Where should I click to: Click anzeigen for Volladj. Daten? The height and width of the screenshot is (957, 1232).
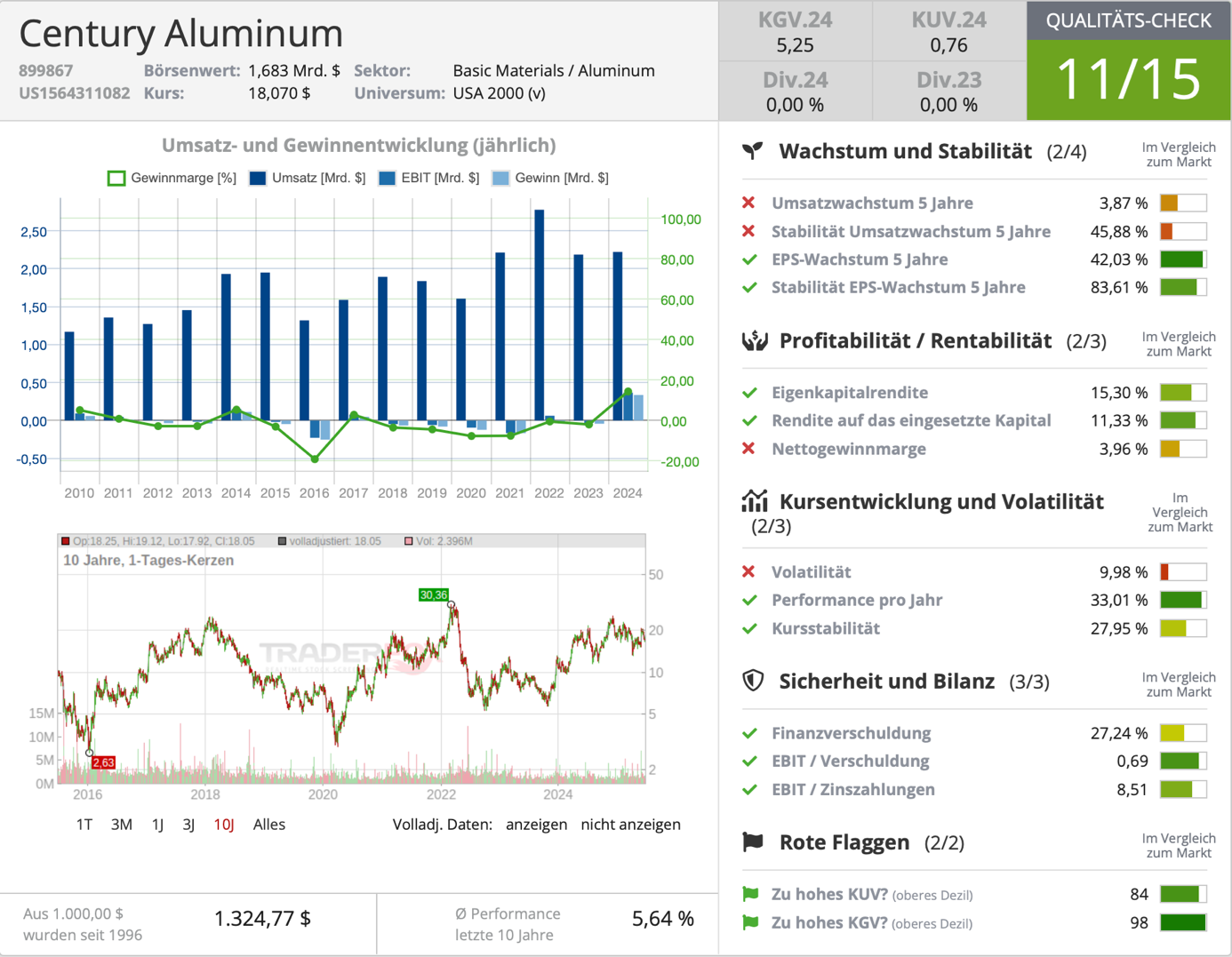pyautogui.click(x=536, y=825)
